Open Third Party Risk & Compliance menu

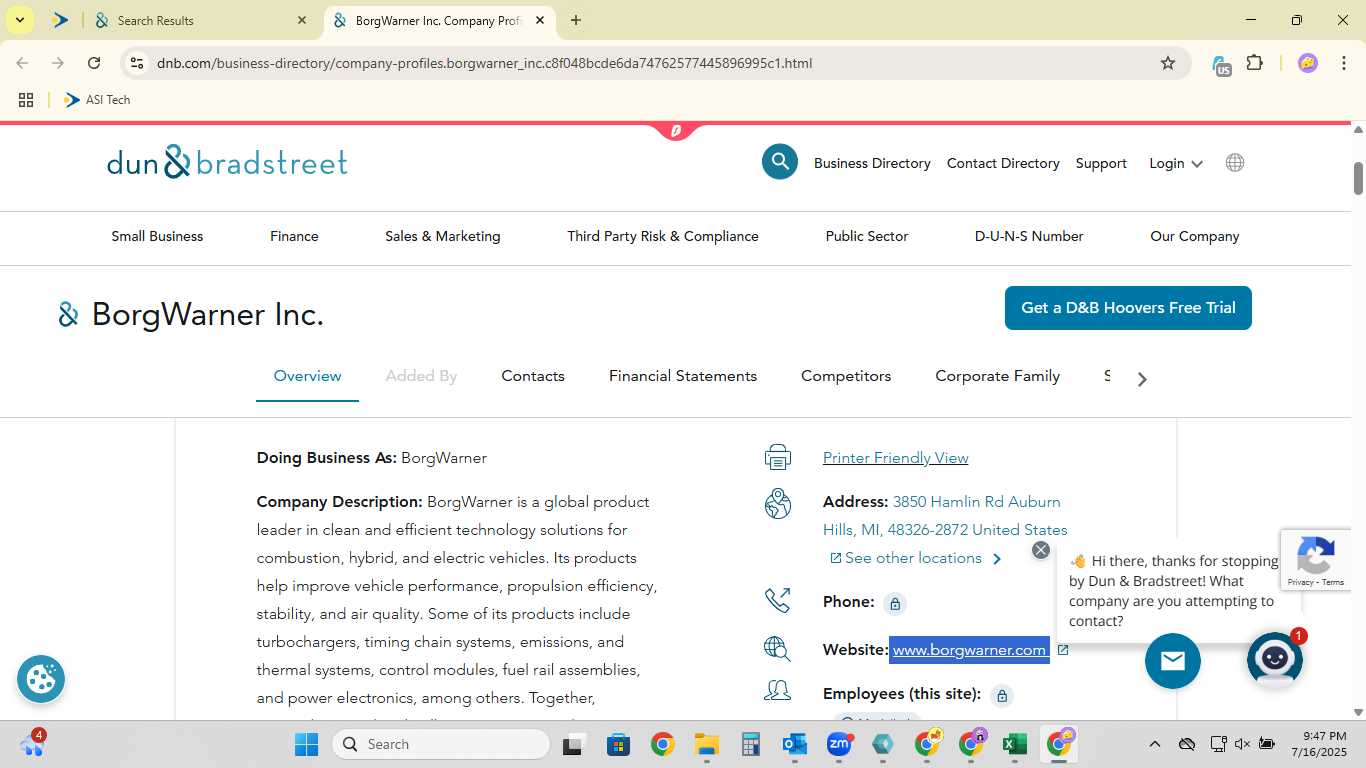[x=663, y=236]
